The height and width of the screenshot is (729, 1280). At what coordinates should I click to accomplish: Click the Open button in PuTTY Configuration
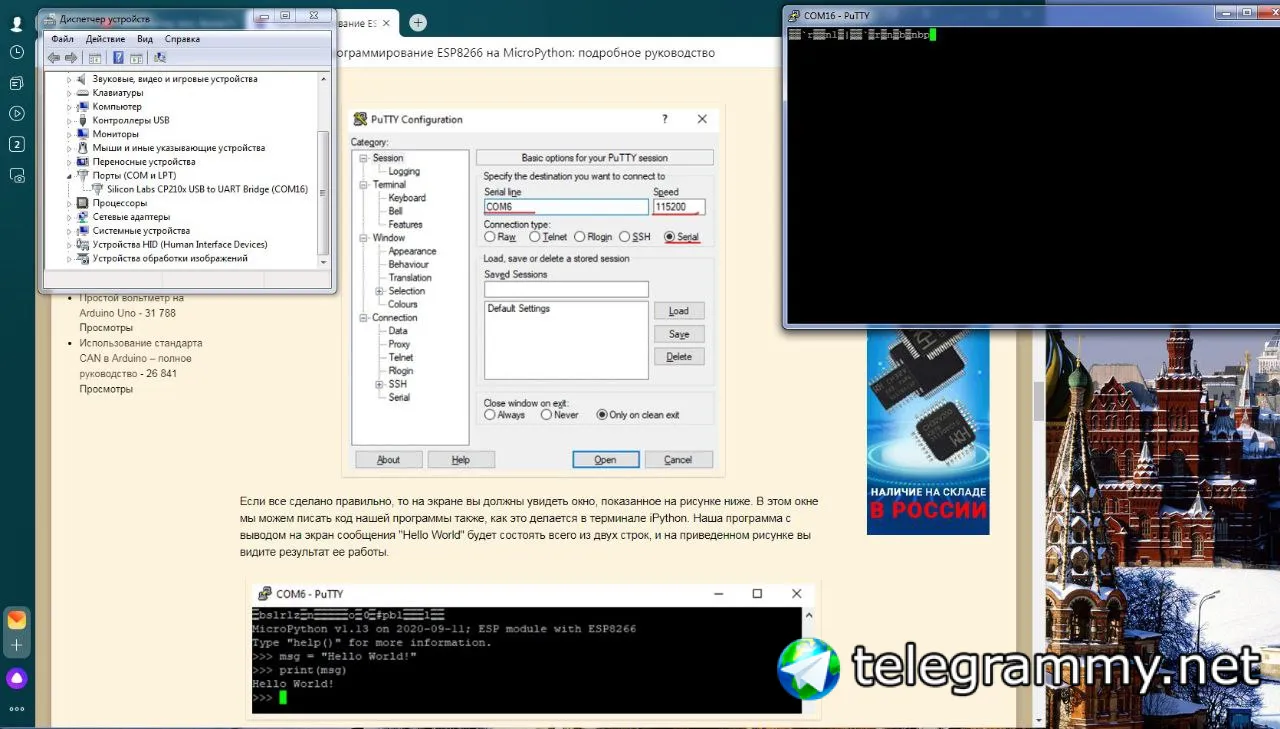tap(606, 459)
